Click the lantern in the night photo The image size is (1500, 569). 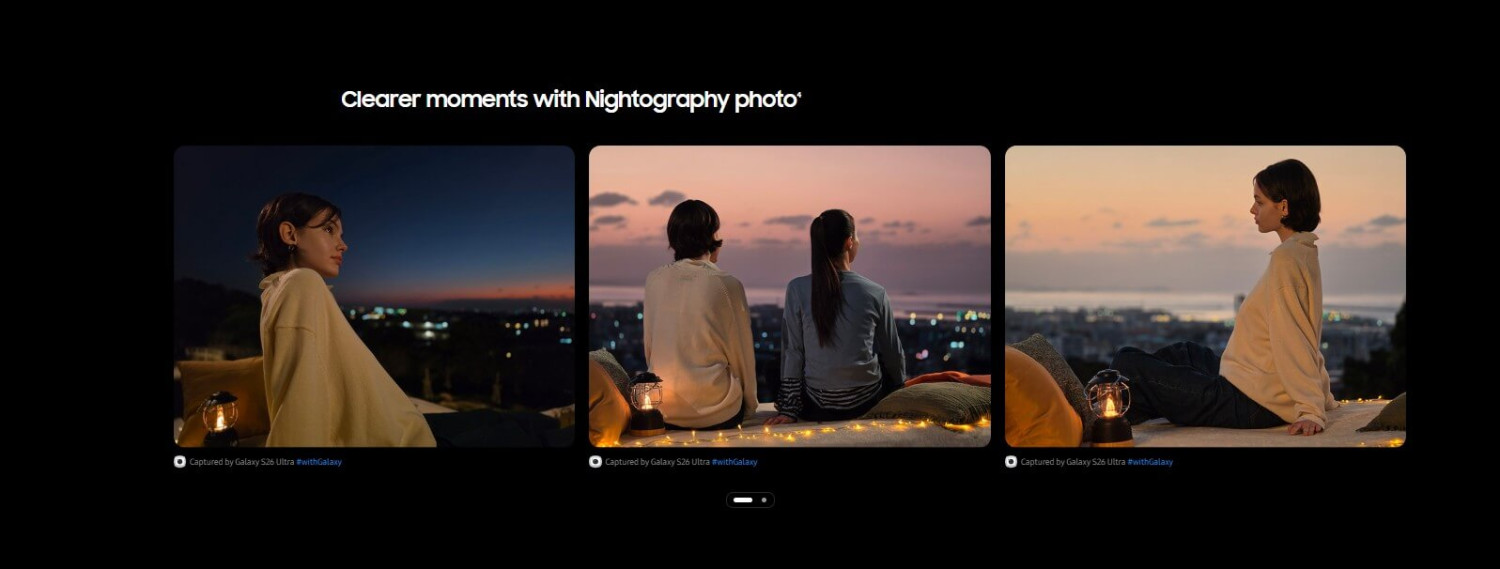[x=220, y=415]
